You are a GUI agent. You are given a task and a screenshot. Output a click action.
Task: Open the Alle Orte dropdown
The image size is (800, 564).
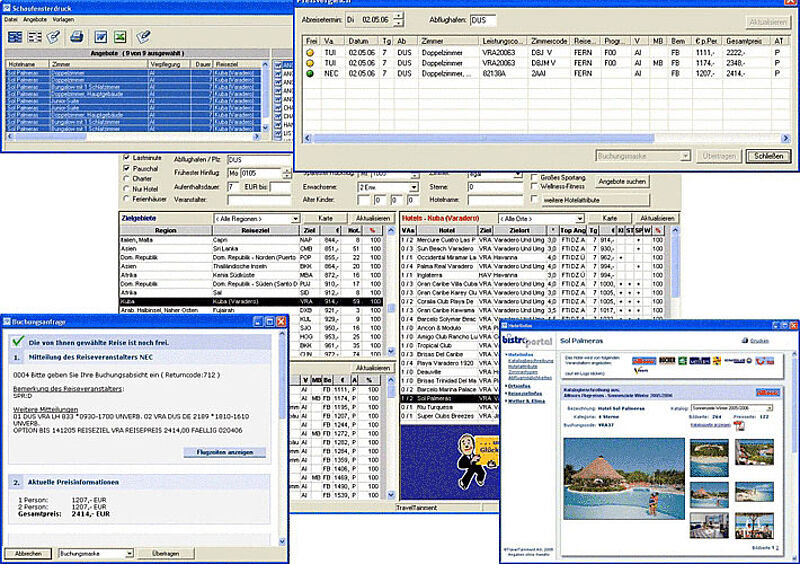541,218
